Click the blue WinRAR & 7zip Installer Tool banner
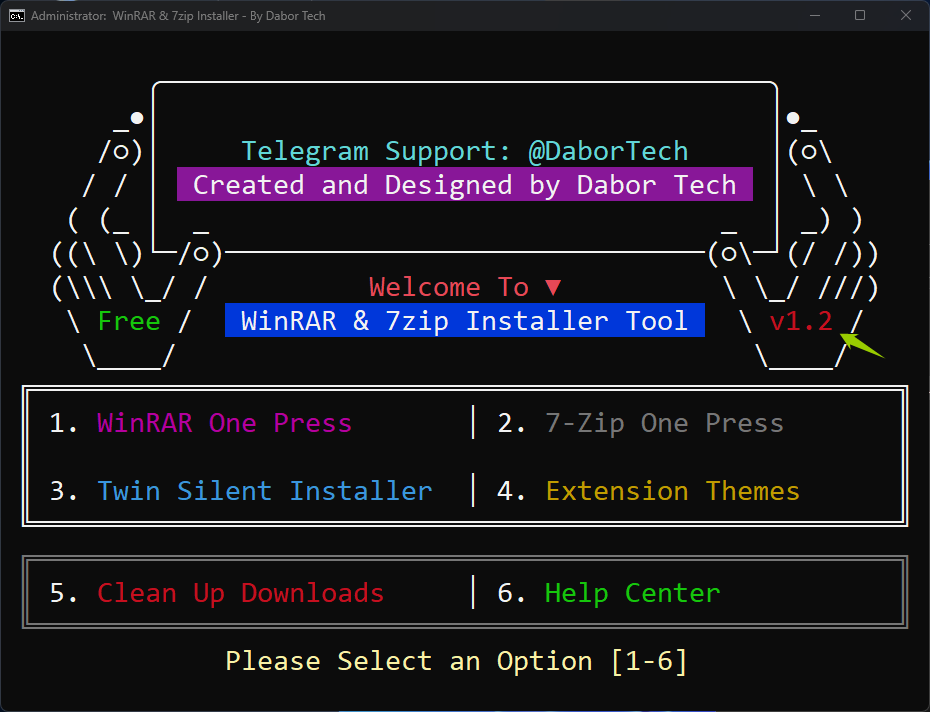 [x=464, y=321]
